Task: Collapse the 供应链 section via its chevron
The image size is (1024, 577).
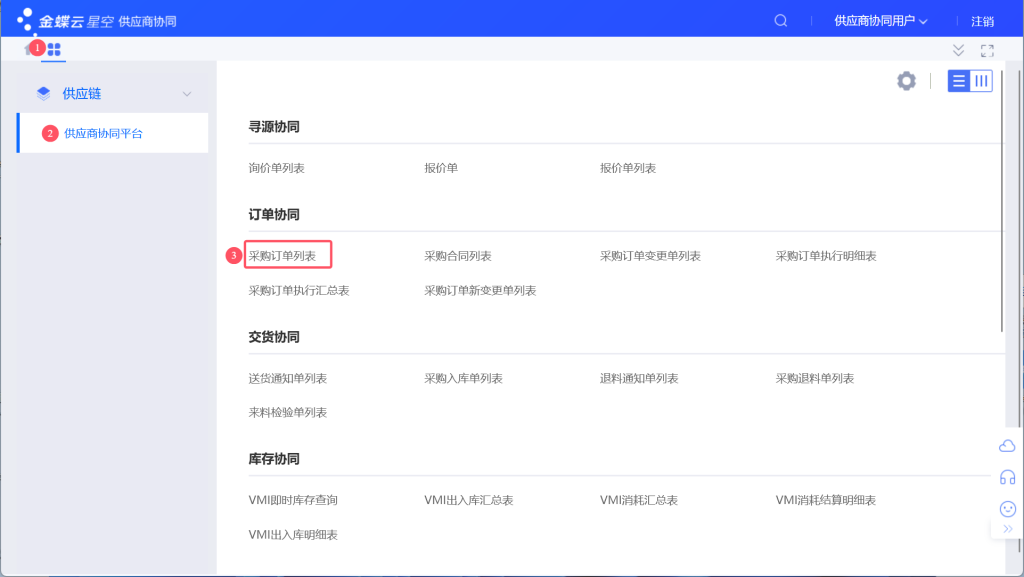Action: click(188, 92)
